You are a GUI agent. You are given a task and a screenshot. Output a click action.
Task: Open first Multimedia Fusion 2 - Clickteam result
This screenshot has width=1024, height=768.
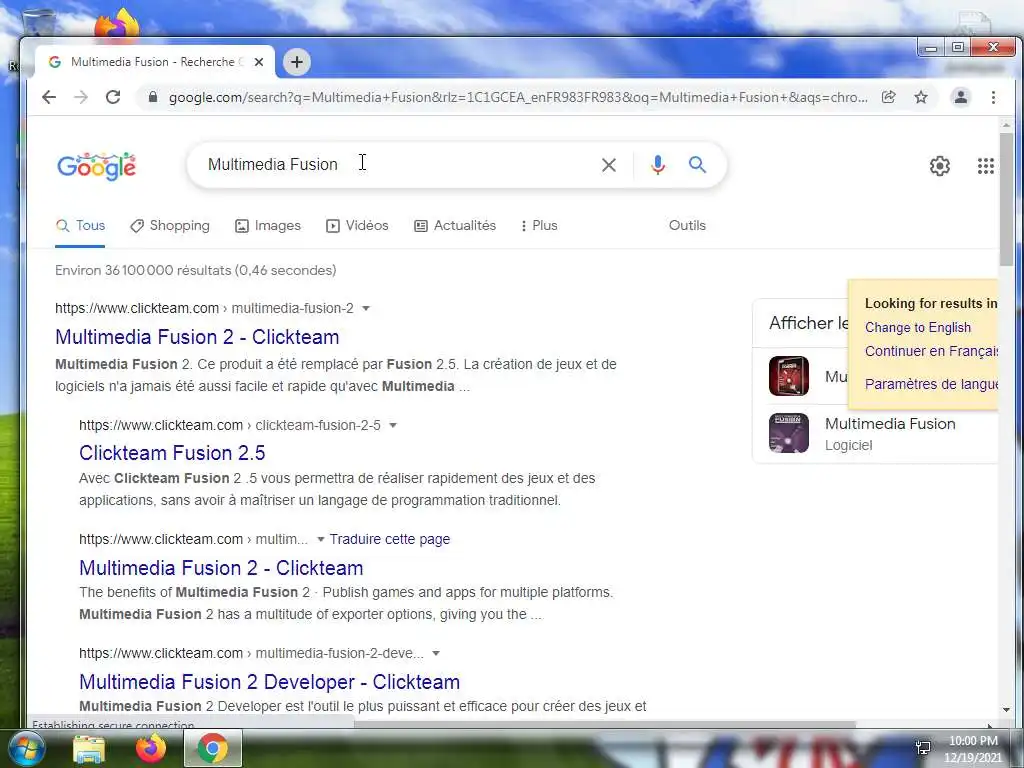[x=197, y=337]
